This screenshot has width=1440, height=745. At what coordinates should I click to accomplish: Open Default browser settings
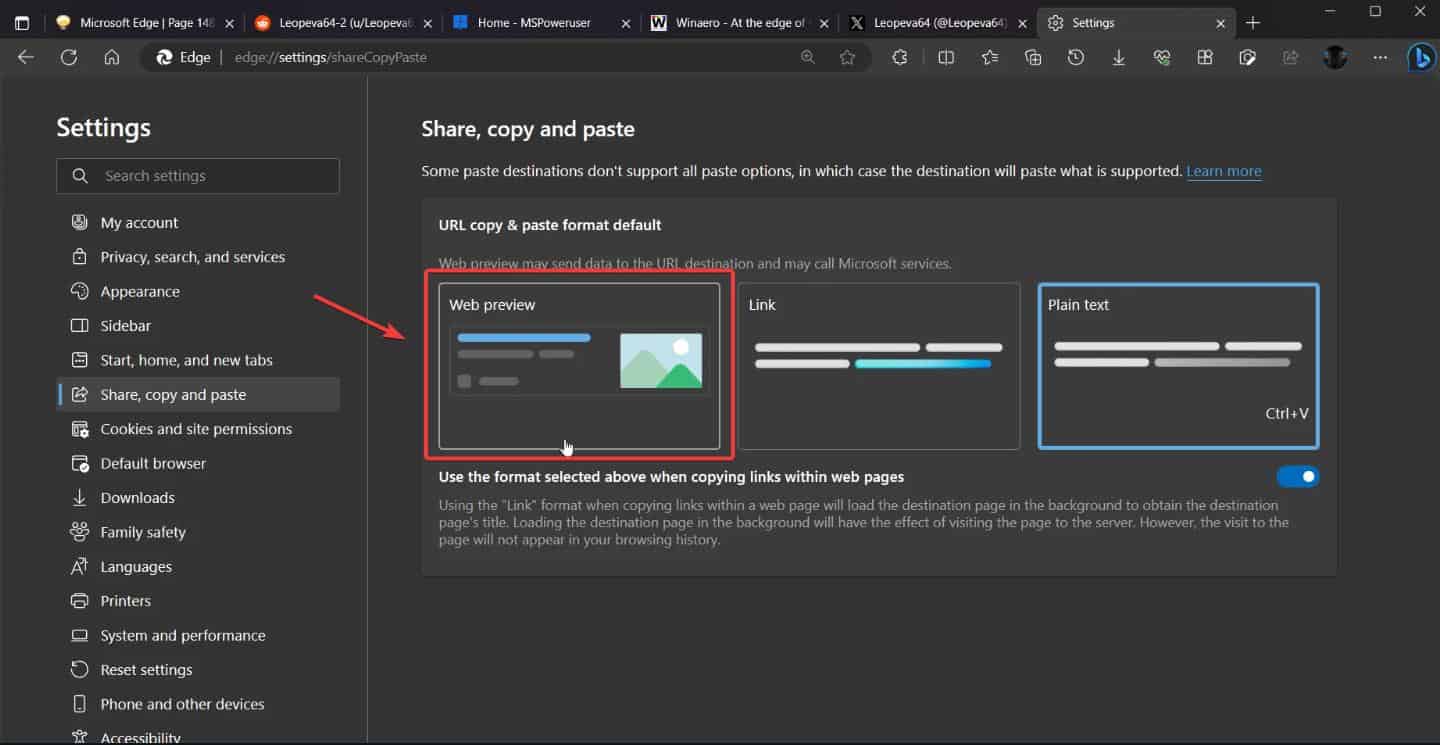point(151,463)
